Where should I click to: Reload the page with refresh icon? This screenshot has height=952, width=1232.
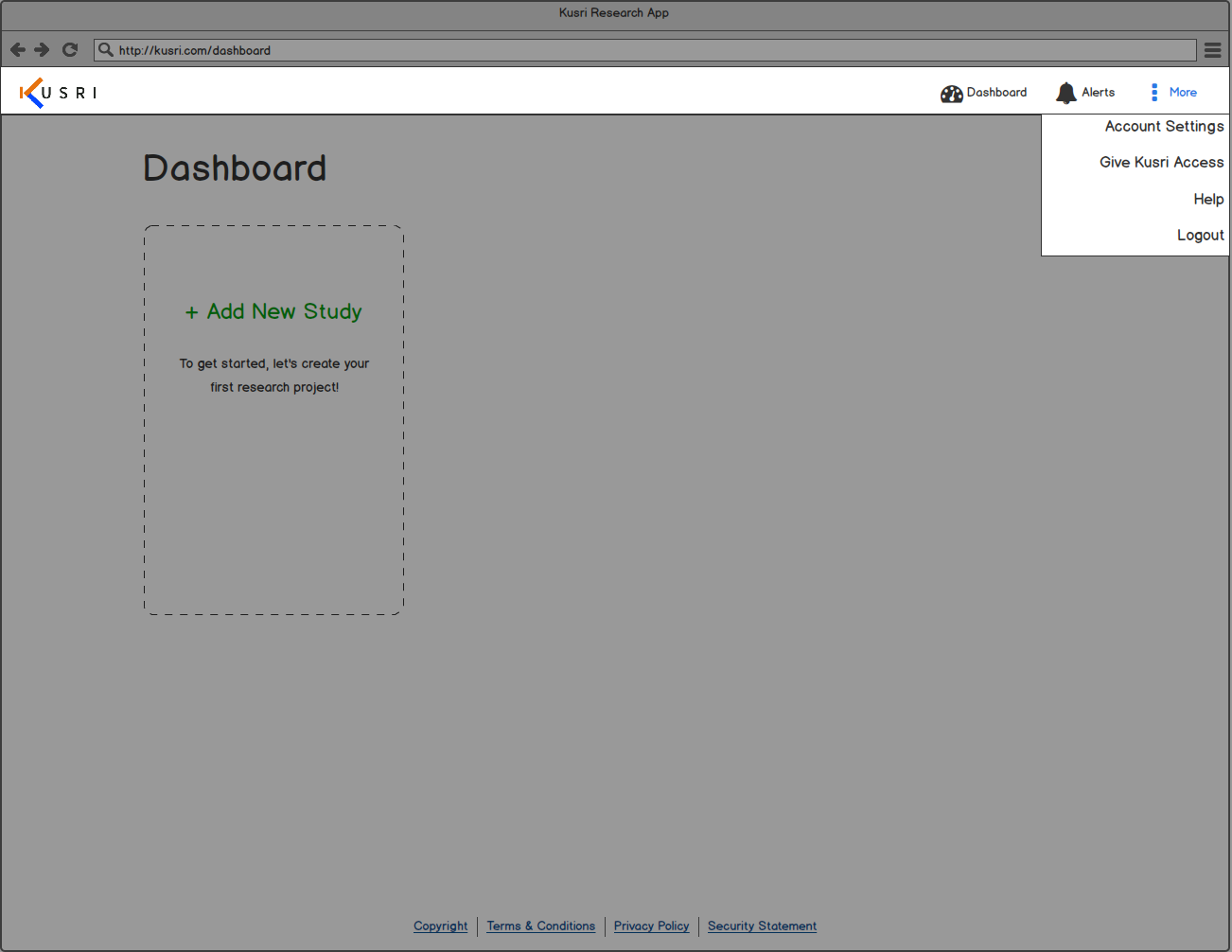click(70, 50)
